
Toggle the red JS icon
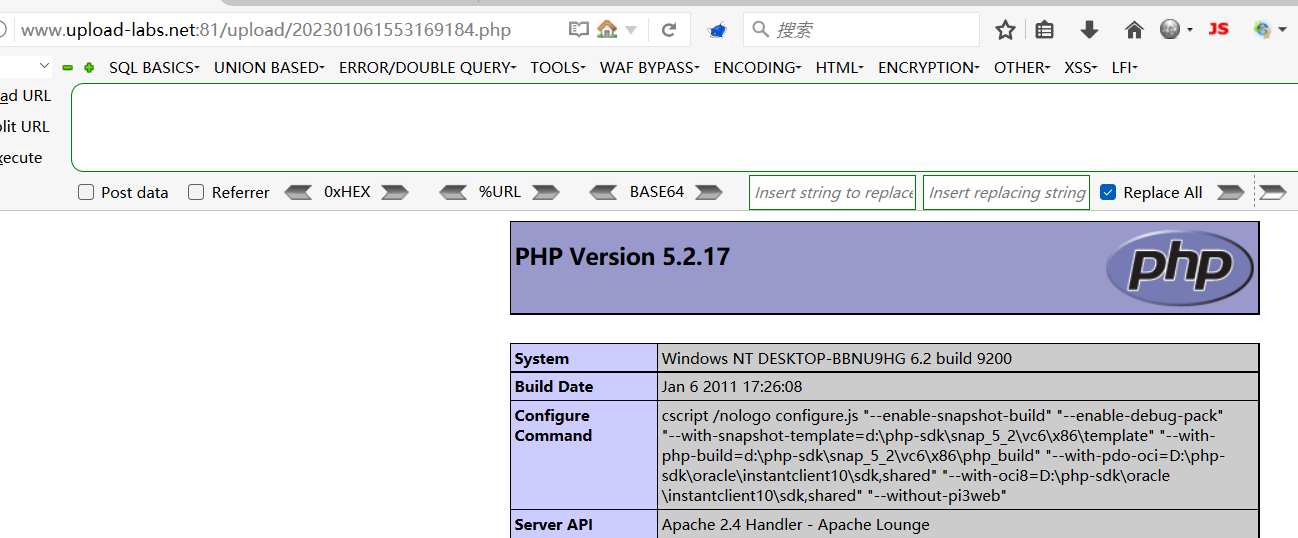(1218, 29)
